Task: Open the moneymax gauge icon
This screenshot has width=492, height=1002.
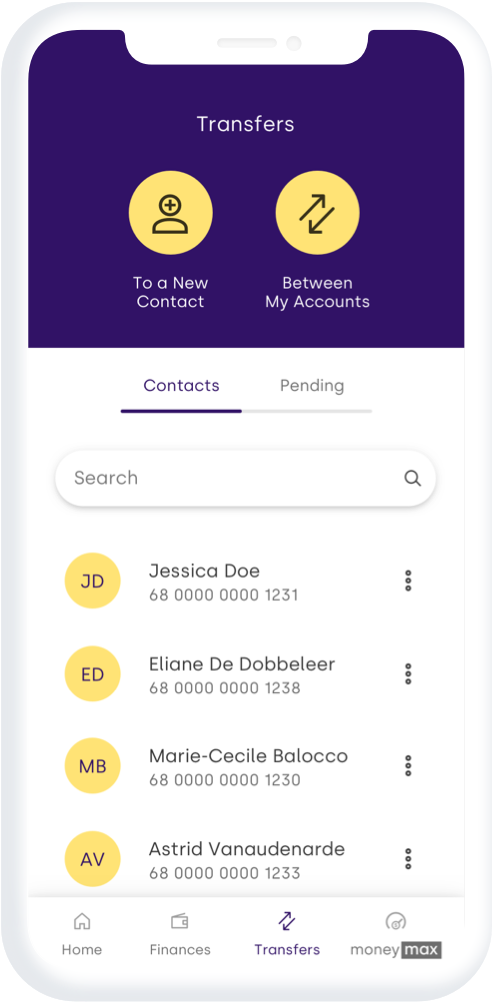Action: [x=396, y=921]
